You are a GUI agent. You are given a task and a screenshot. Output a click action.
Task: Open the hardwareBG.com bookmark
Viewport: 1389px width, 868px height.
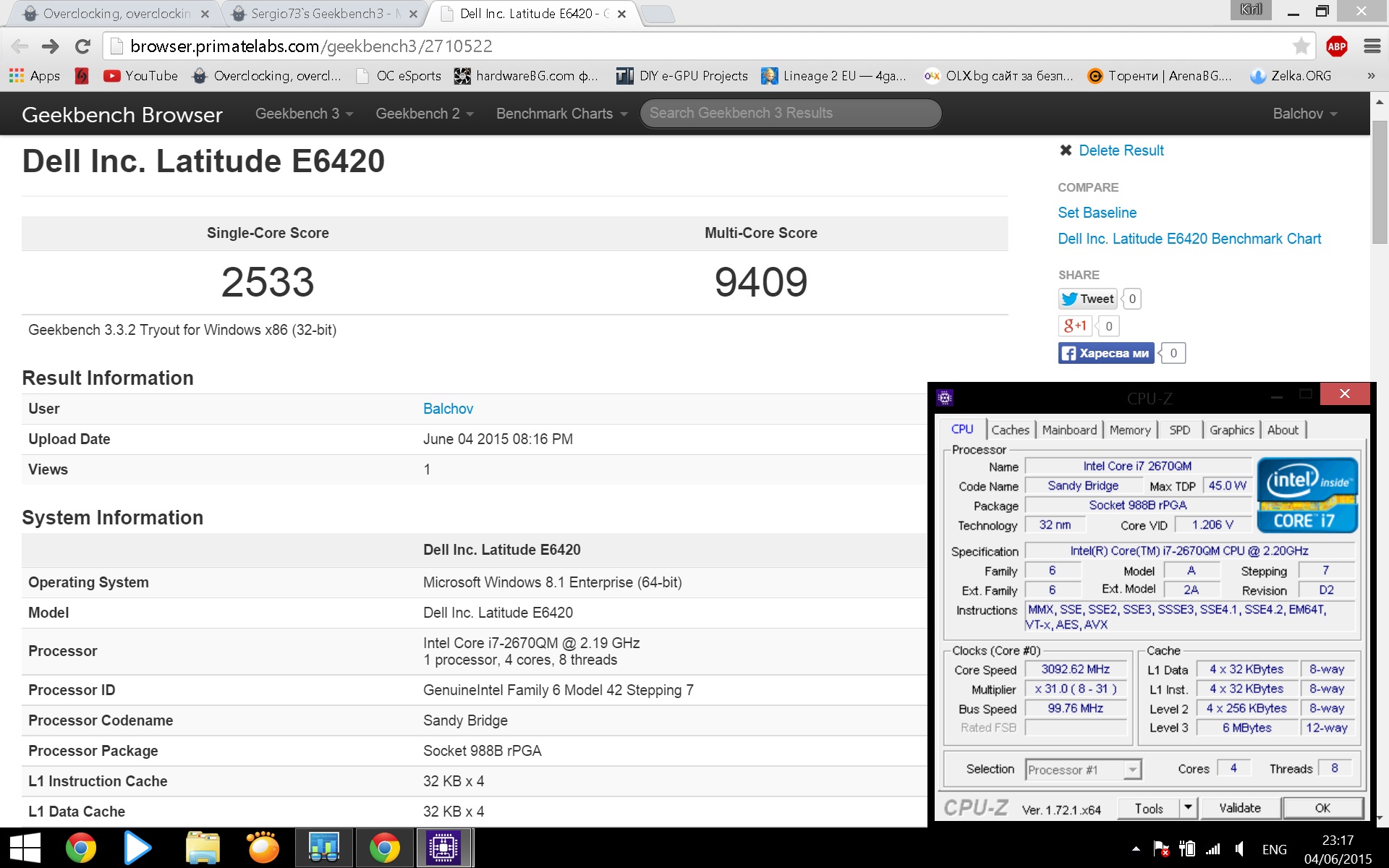coord(526,76)
